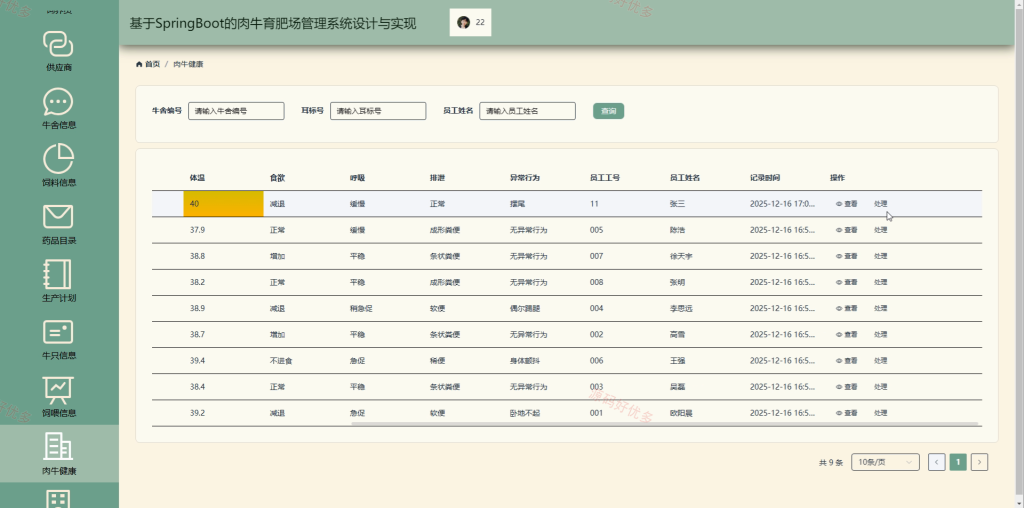Click 处理 in the 吴磊 row

click(880, 387)
